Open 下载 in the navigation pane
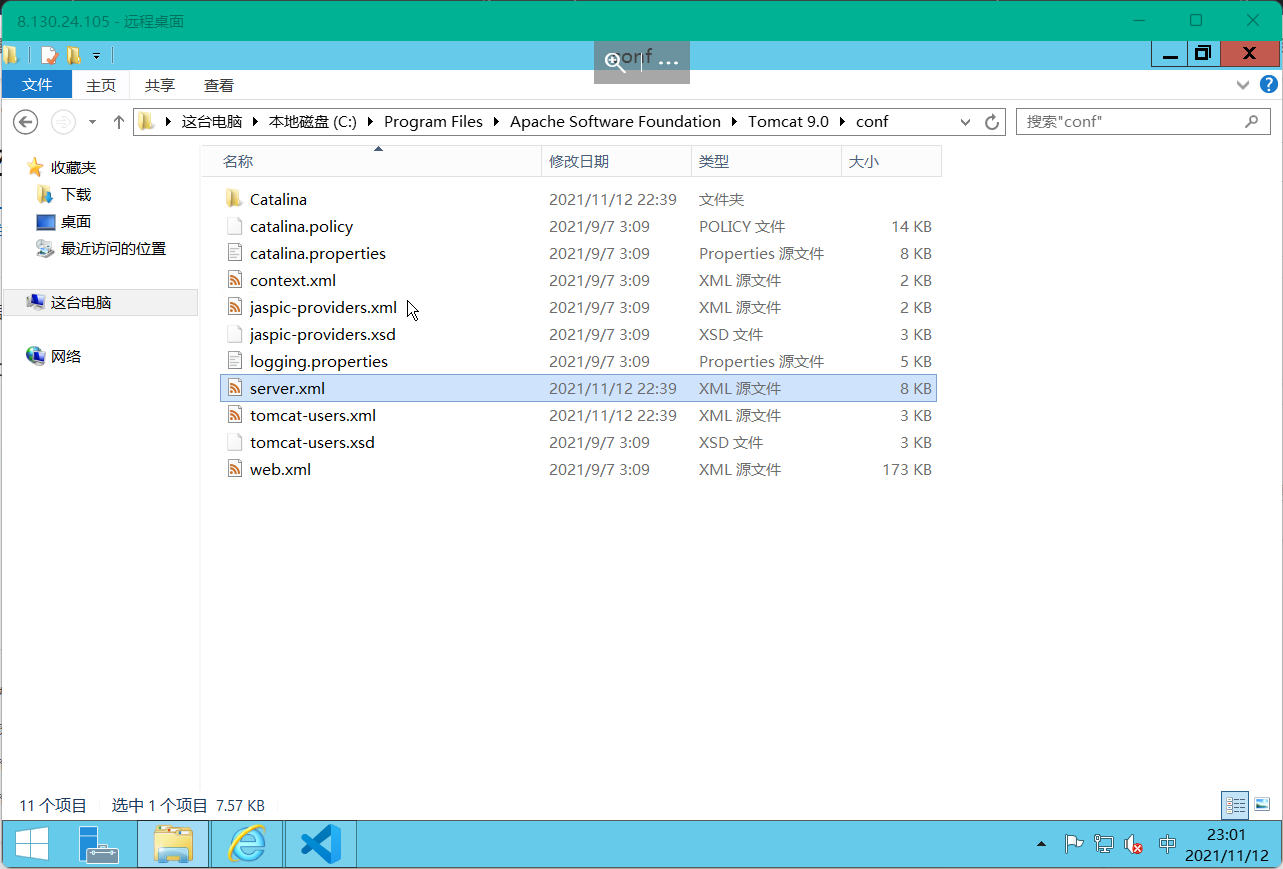The height and width of the screenshot is (869, 1283). click(x=76, y=194)
